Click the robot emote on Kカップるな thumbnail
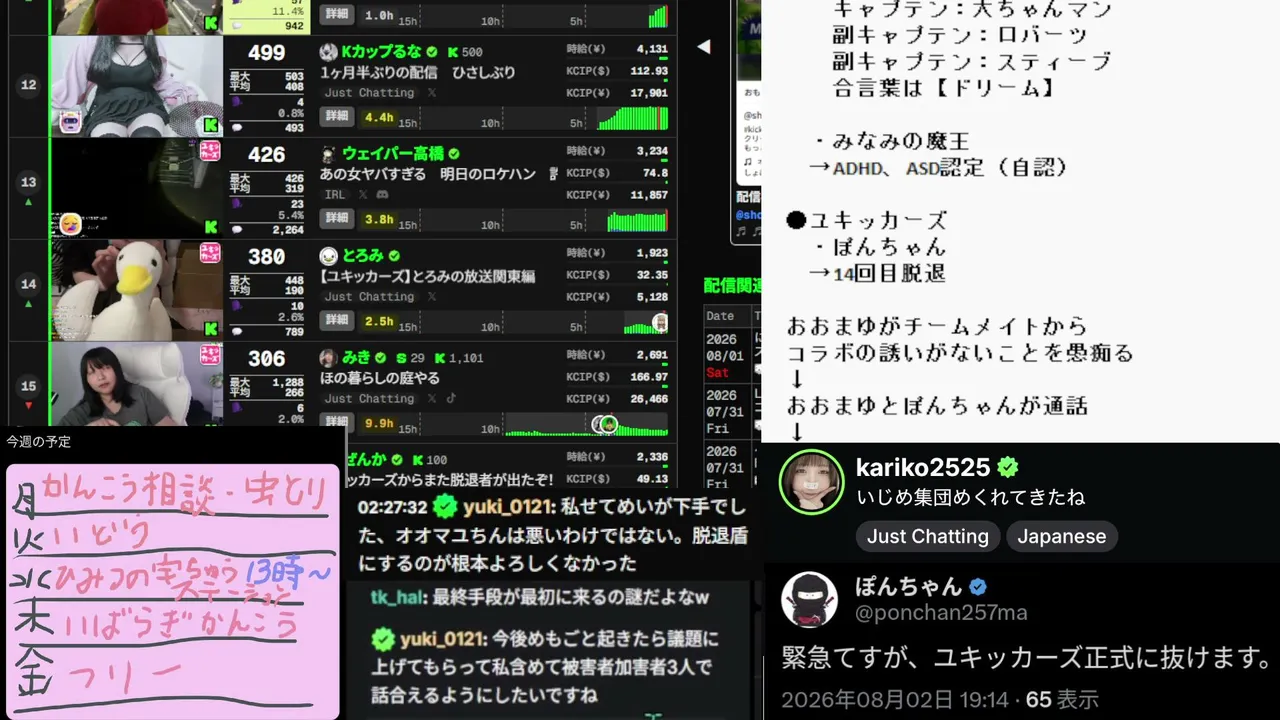 tap(70, 122)
